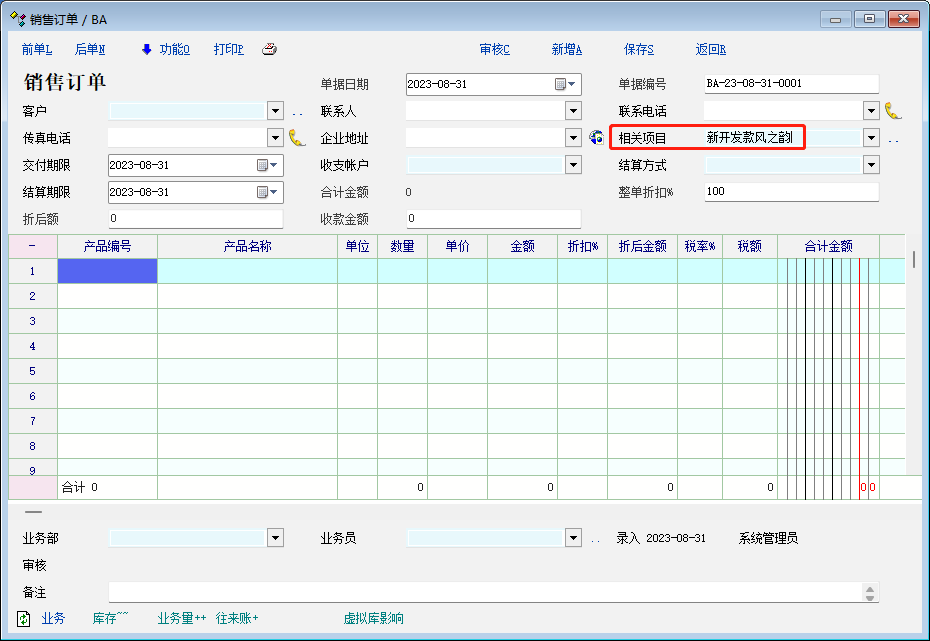This screenshot has width=930, height=641.
Task: Click the 保存 button
Action: [638, 49]
